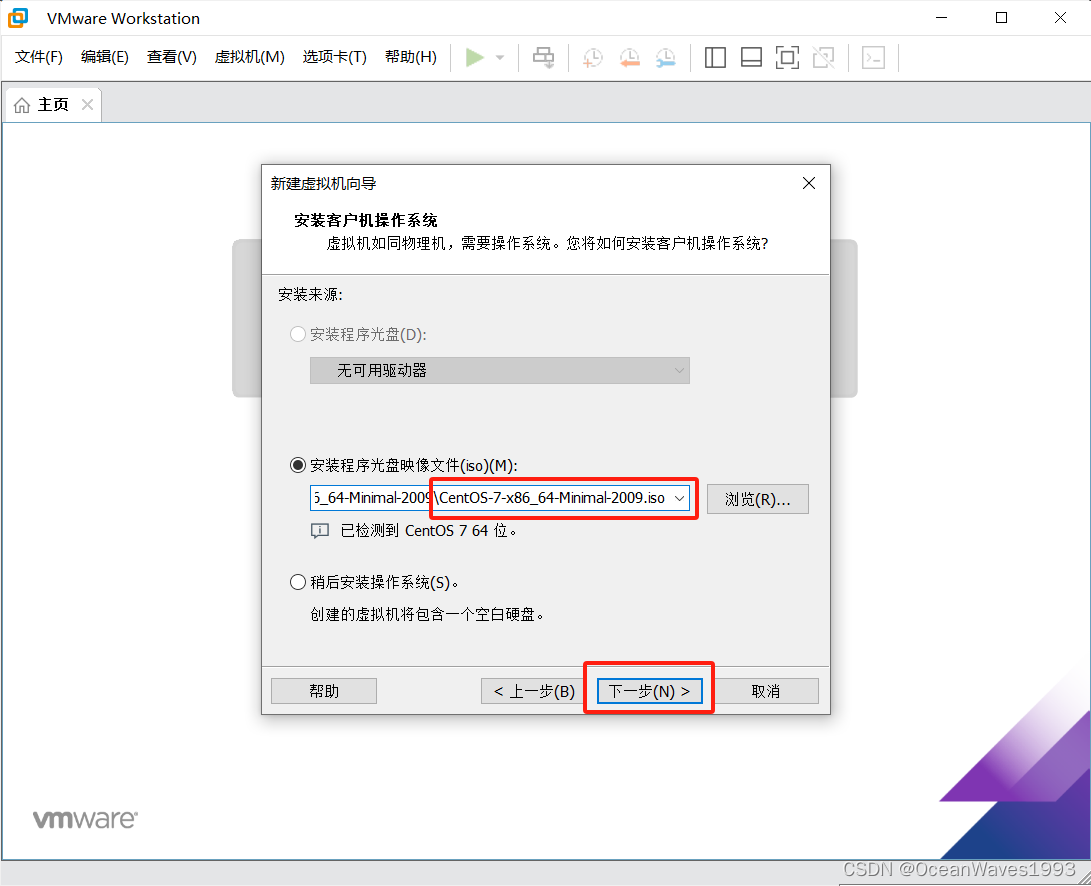Open the 无可用驱动器 dropdown
This screenshot has height=886, width=1091.
tap(500, 370)
